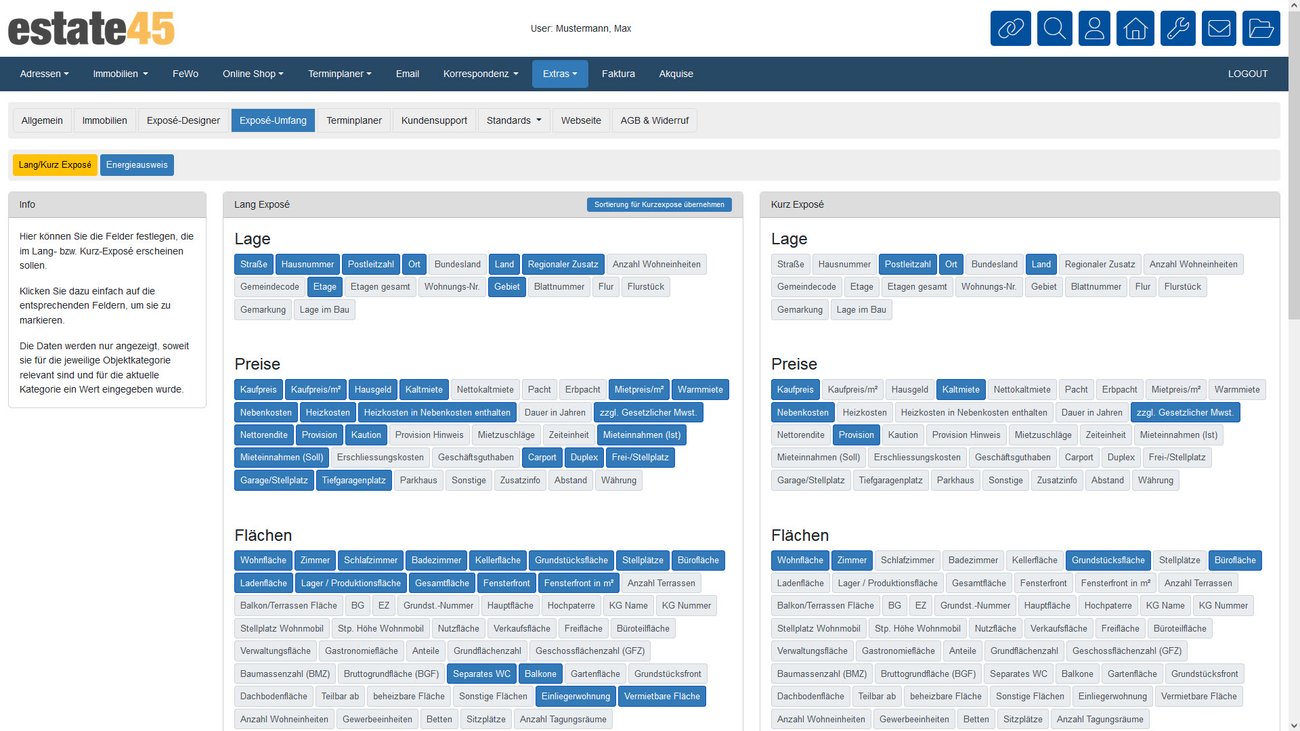Screen dimensions: 1300x731
Task: Select the Exposé-Umfang tab
Action: (273, 120)
